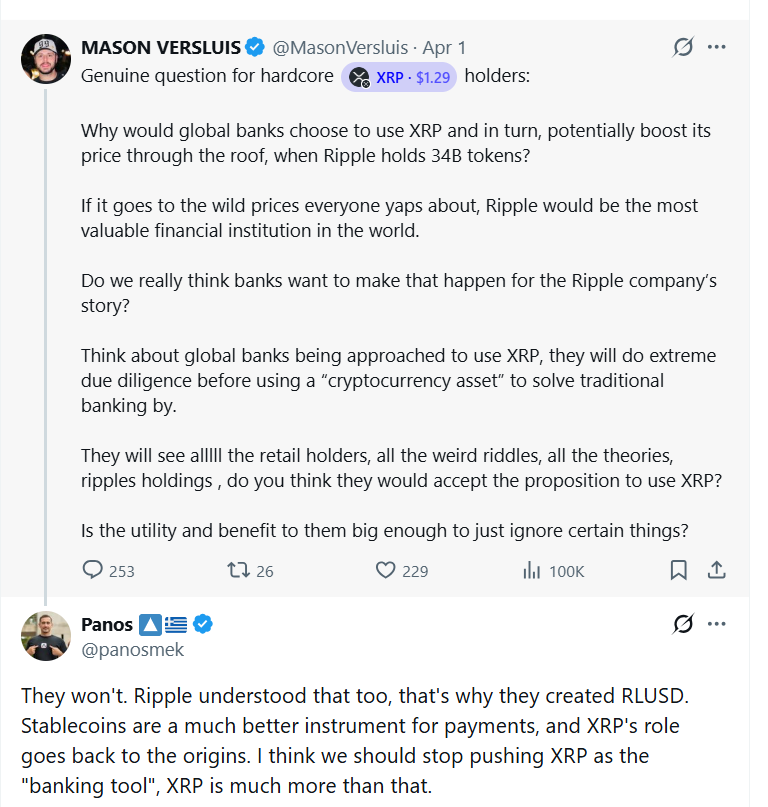Viewport: 768px width, 807px height.
Task: Open Mason Versluis's profile picture
Action: pyautogui.click(x=46, y=59)
